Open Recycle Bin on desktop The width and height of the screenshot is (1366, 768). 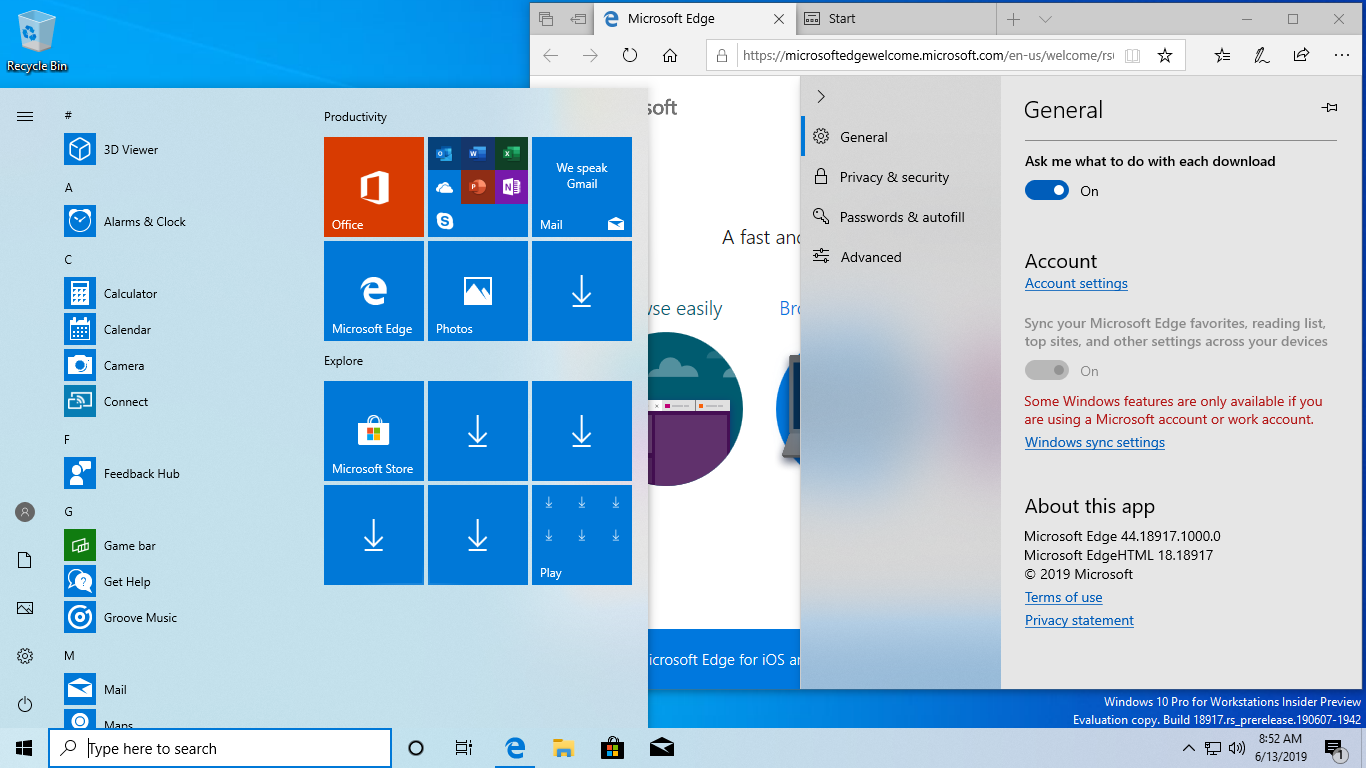point(37,41)
